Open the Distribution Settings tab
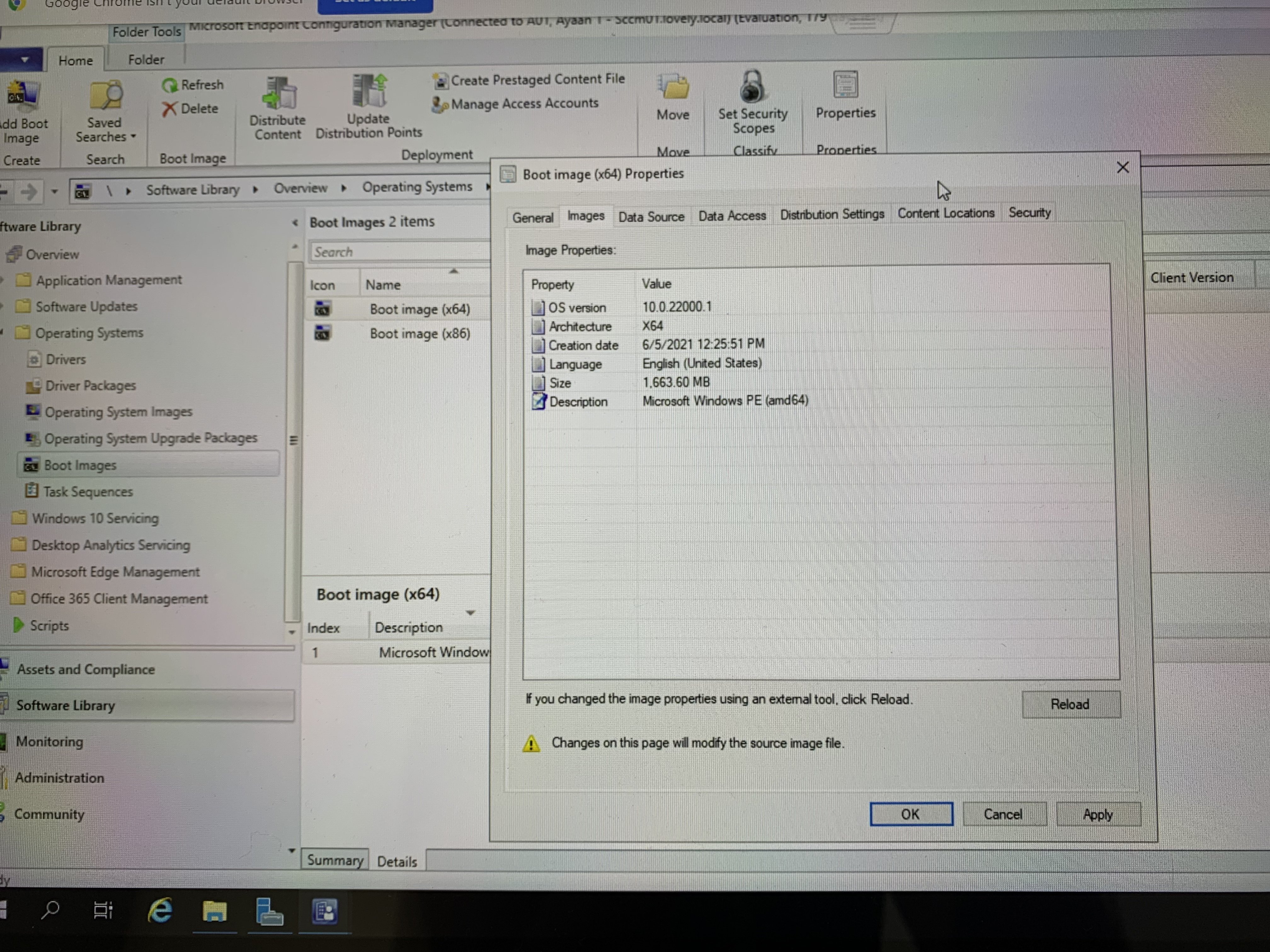 click(x=832, y=214)
